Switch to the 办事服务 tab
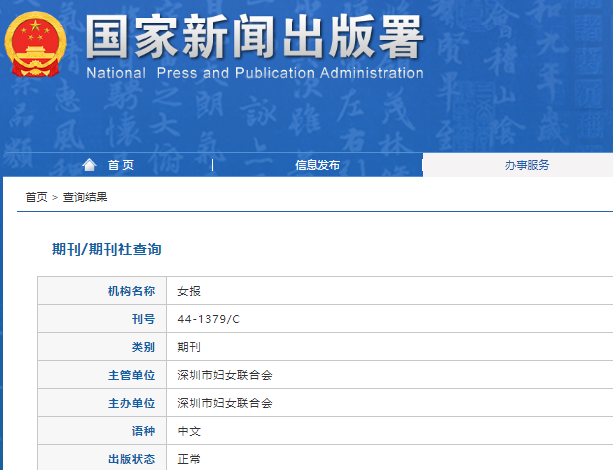The width and height of the screenshot is (613, 470). 526,165
